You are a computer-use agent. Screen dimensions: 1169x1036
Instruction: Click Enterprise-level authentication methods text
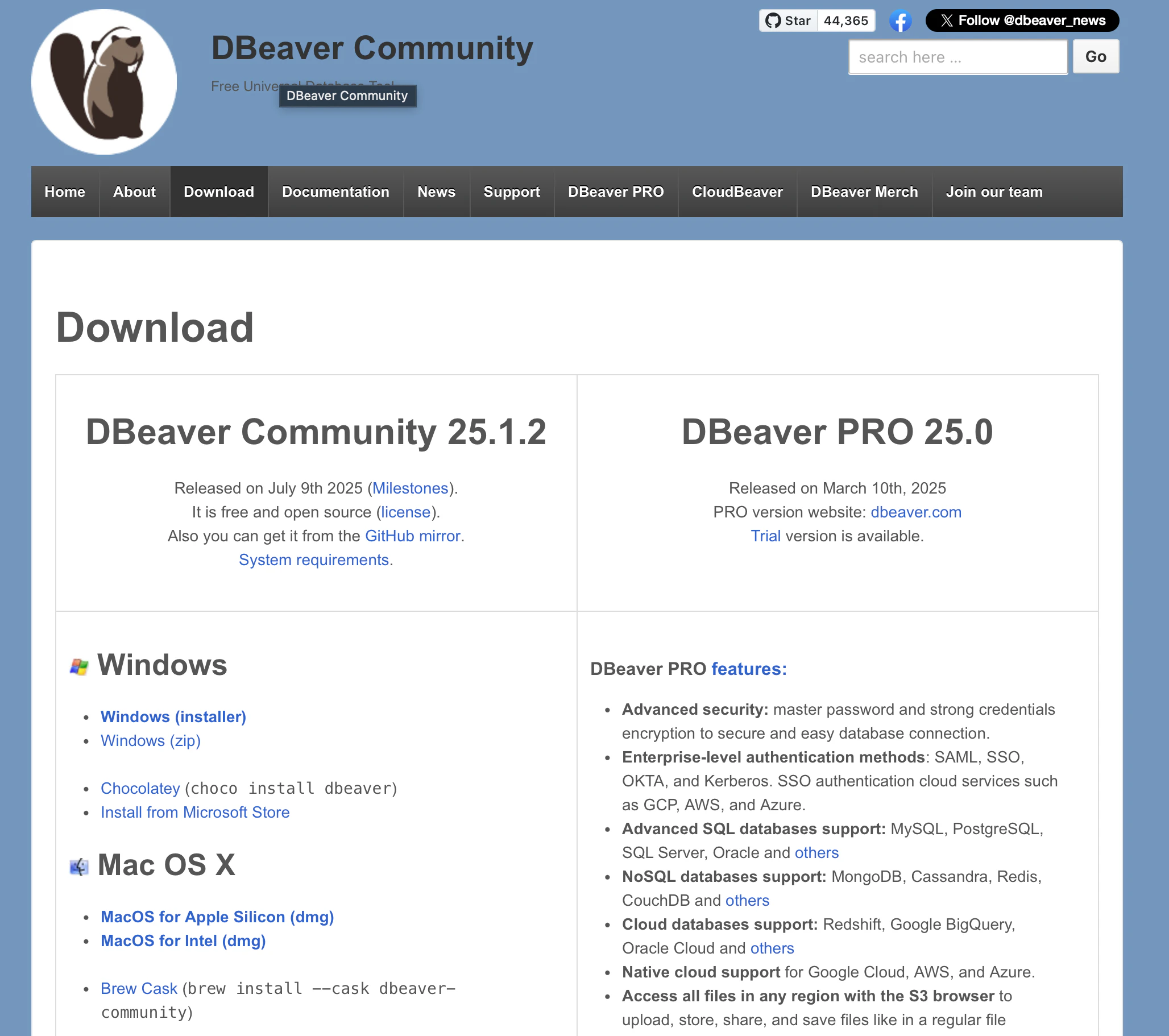click(773, 757)
